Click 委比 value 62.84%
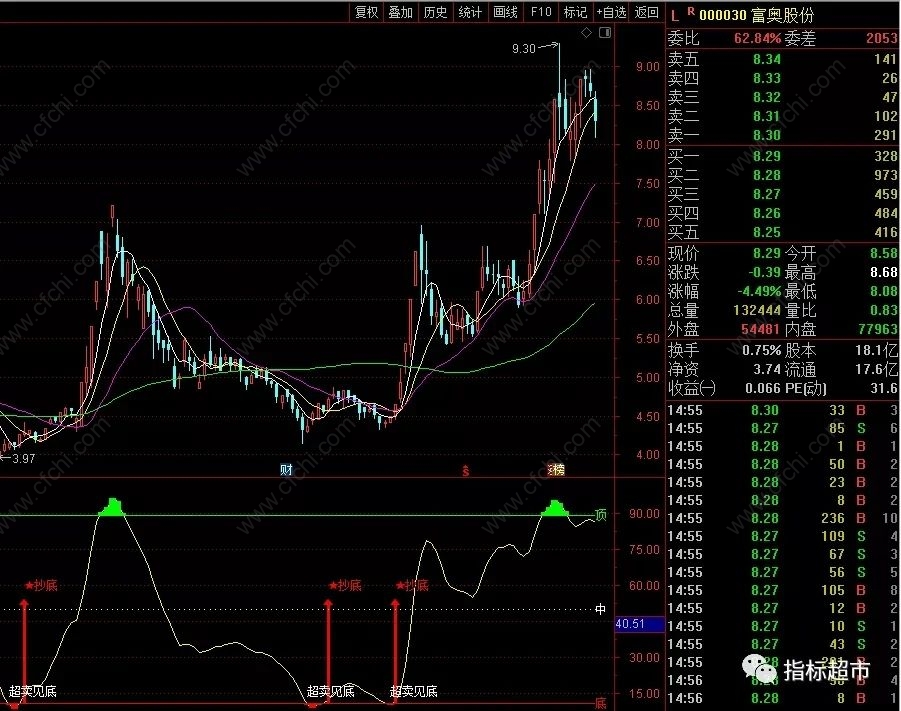 click(x=757, y=39)
